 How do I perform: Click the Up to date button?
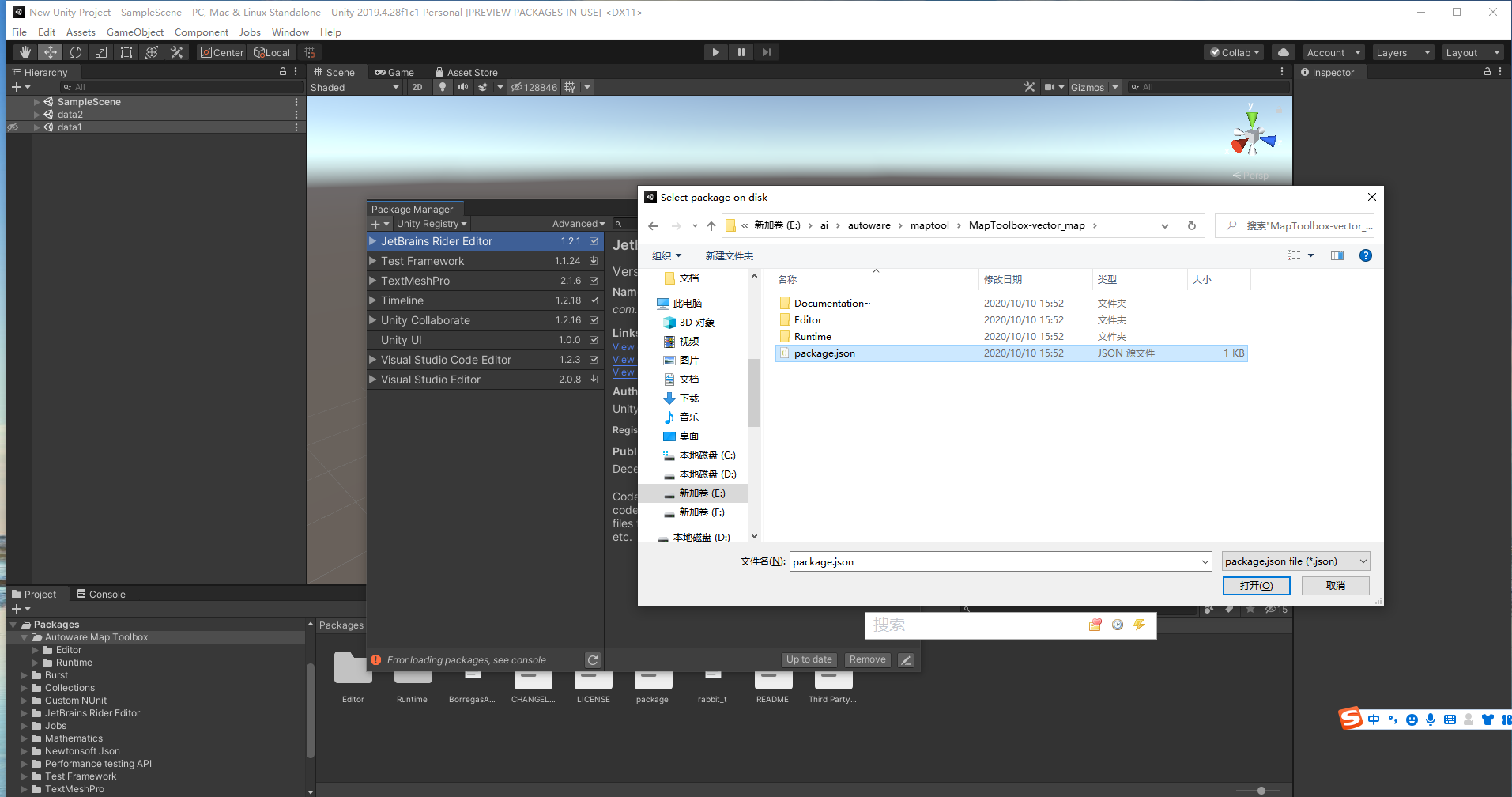point(809,659)
